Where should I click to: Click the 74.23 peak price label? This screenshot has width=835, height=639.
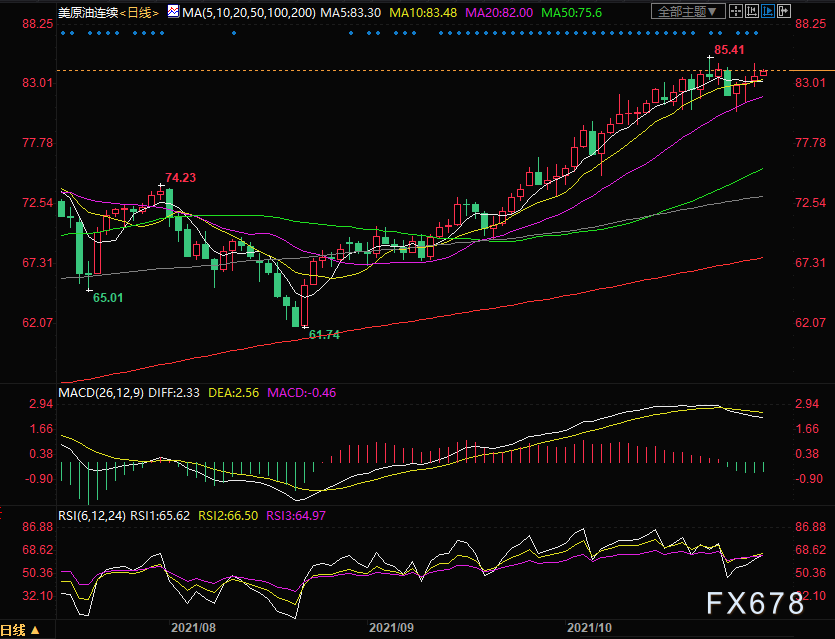(181, 178)
